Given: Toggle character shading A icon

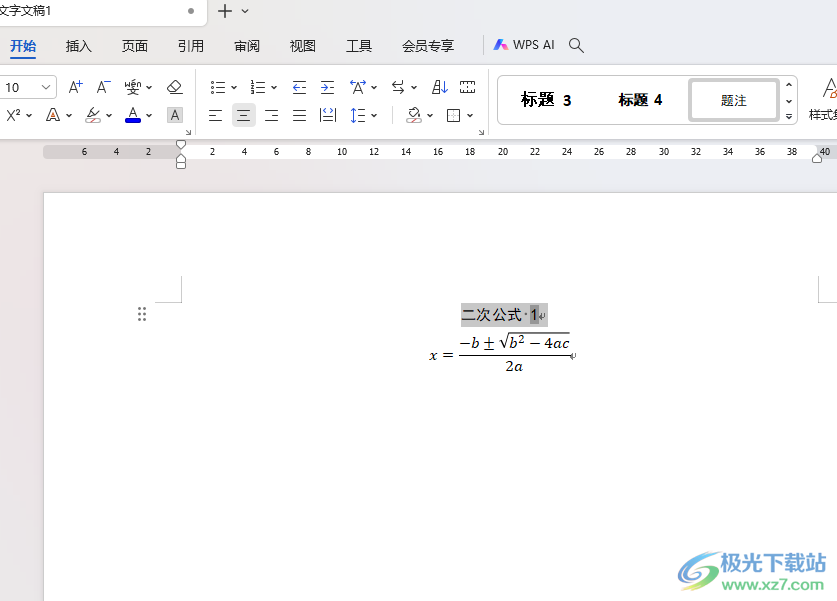Looking at the screenshot, I should 175,115.
